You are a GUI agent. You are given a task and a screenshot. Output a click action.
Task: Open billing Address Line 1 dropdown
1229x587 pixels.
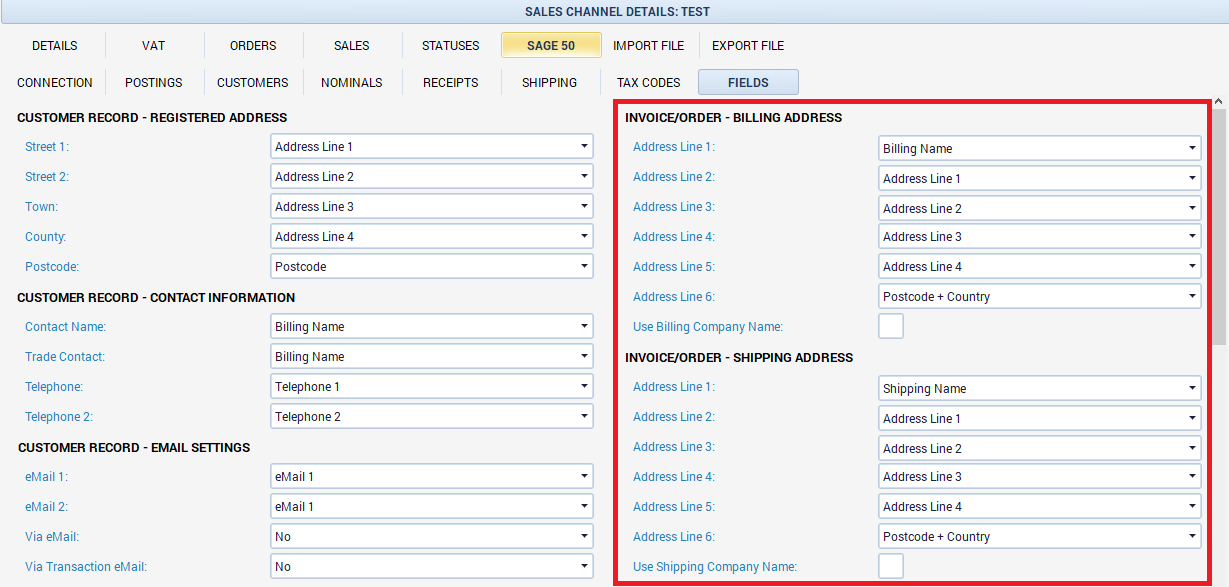[1040, 149]
